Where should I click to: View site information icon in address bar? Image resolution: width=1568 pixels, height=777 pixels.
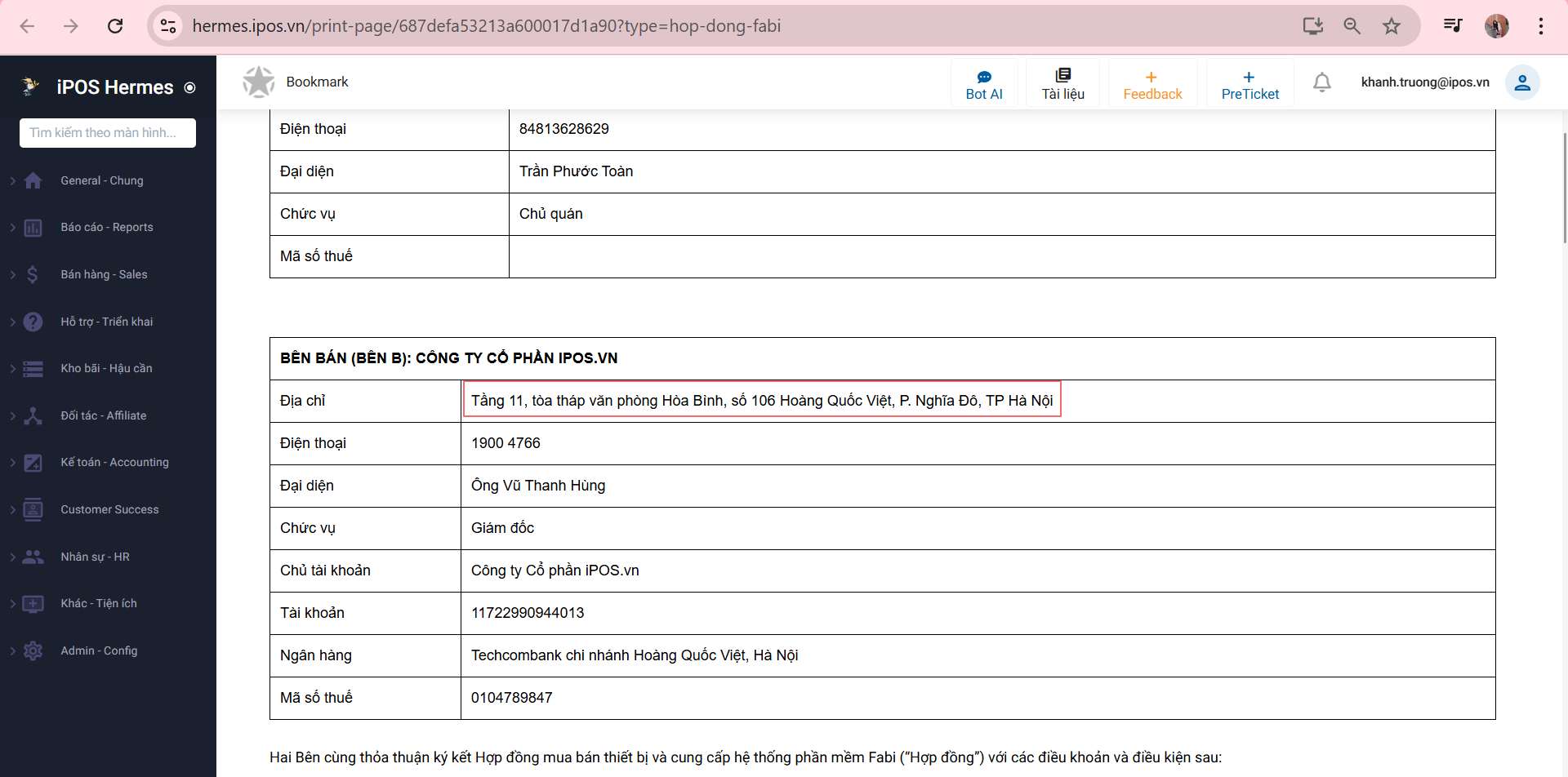[168, 26]
